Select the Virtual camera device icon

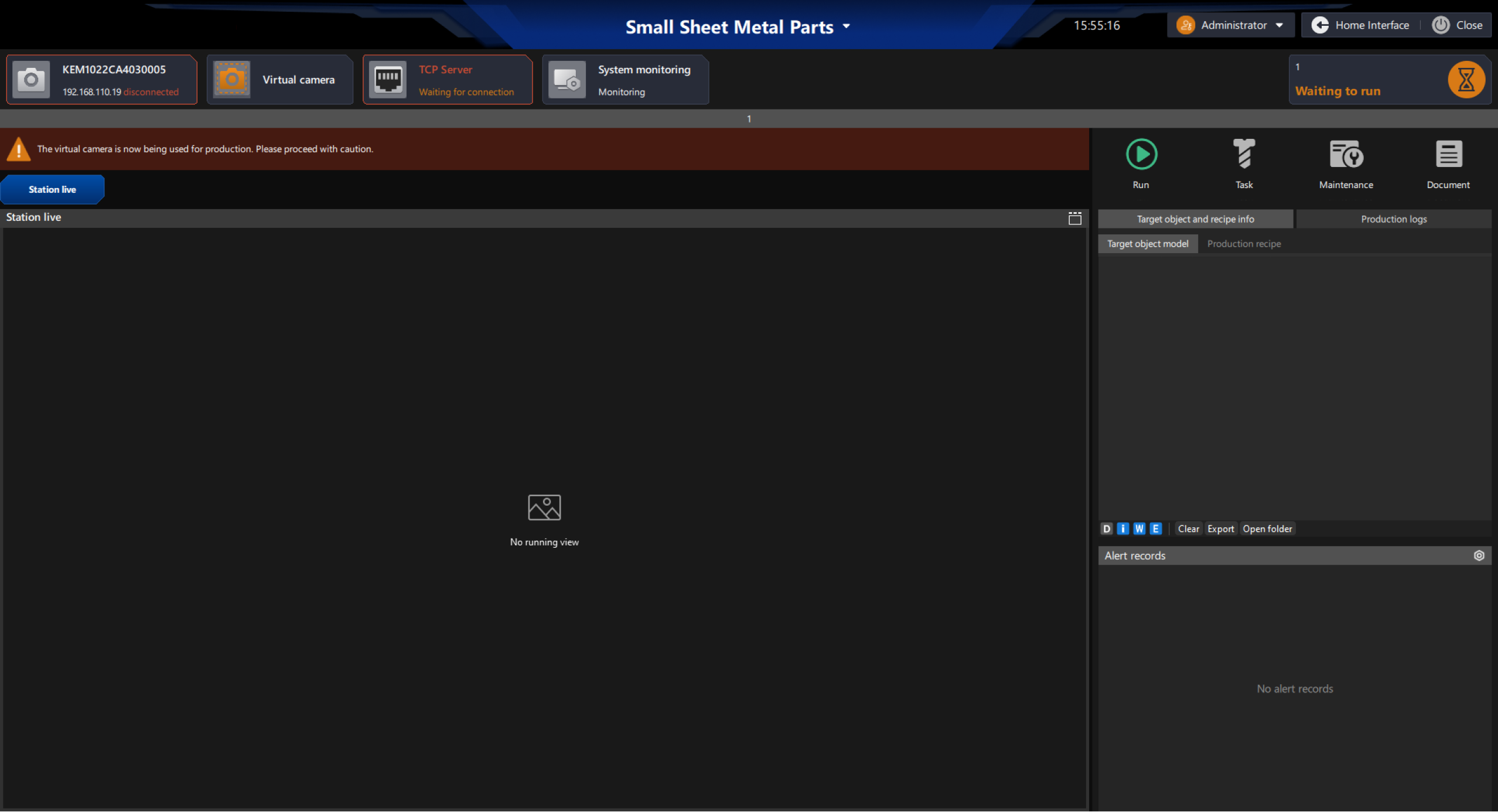click(231, 79)
